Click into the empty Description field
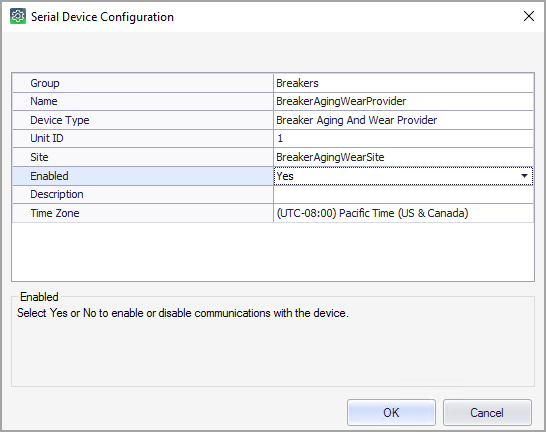546x432 pixels. pos(403,195)
